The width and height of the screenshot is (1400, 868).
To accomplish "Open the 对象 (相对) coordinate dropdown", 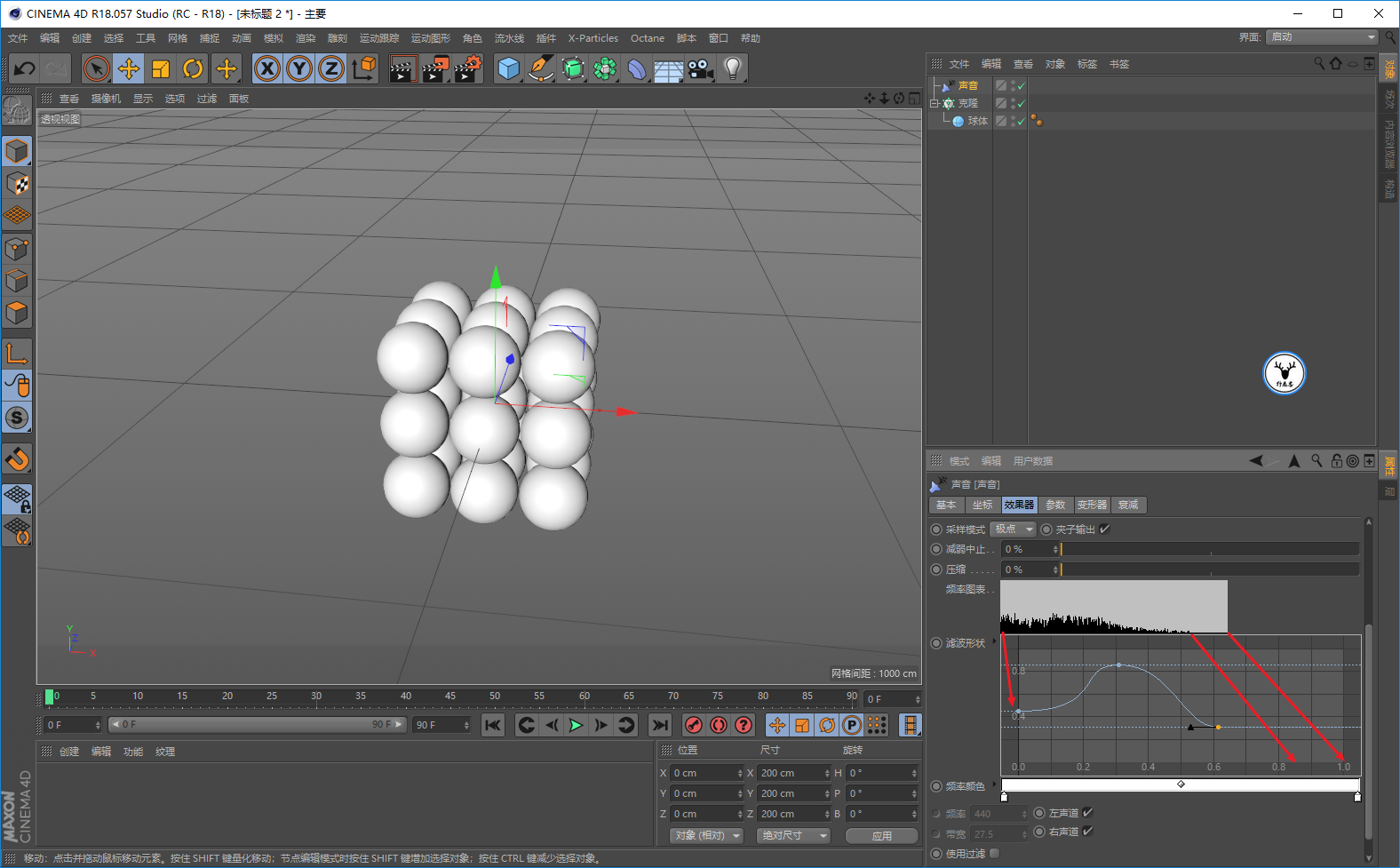I will point(706,836).
